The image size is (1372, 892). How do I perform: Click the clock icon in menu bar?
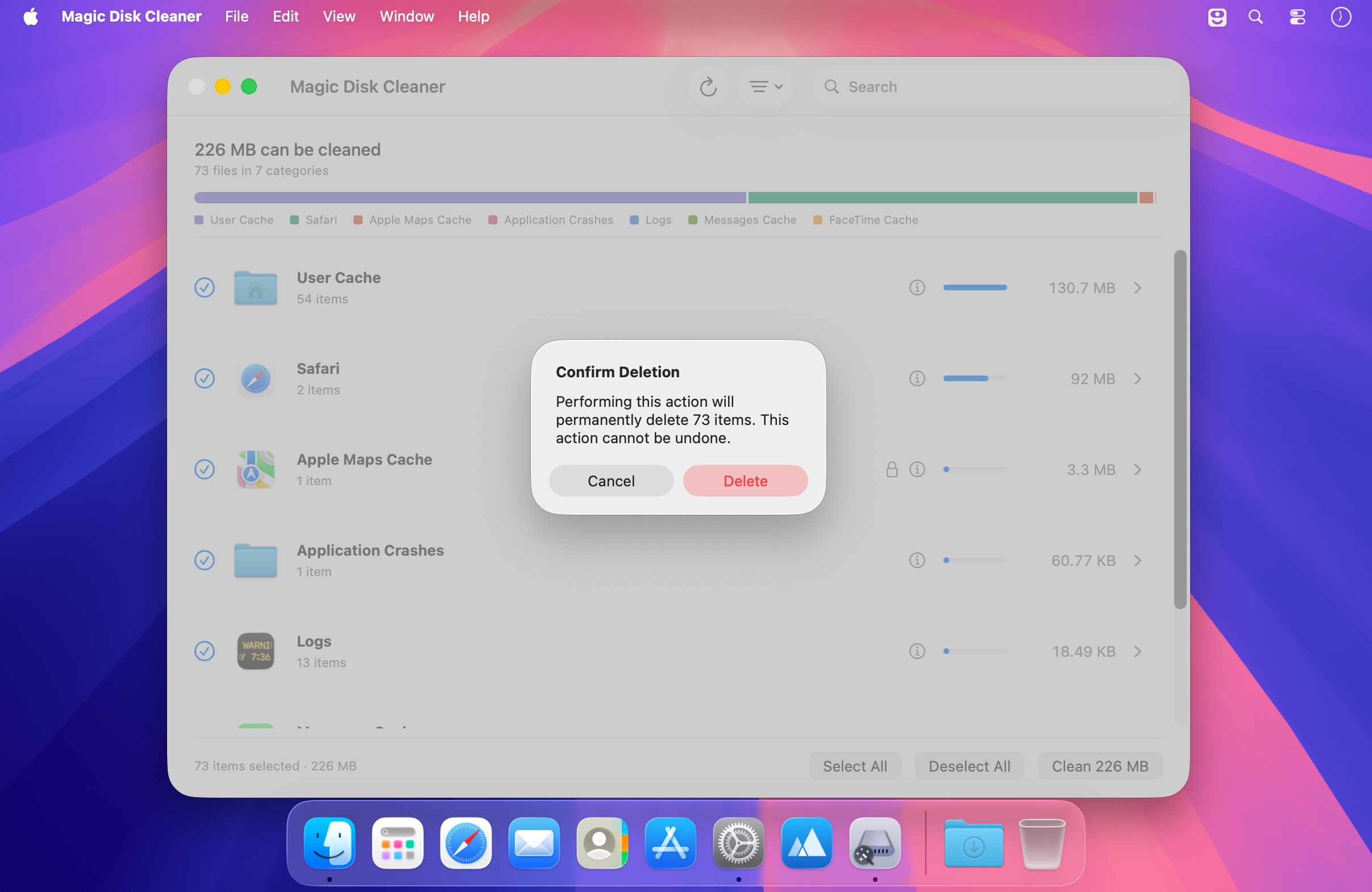[1340, 16]
